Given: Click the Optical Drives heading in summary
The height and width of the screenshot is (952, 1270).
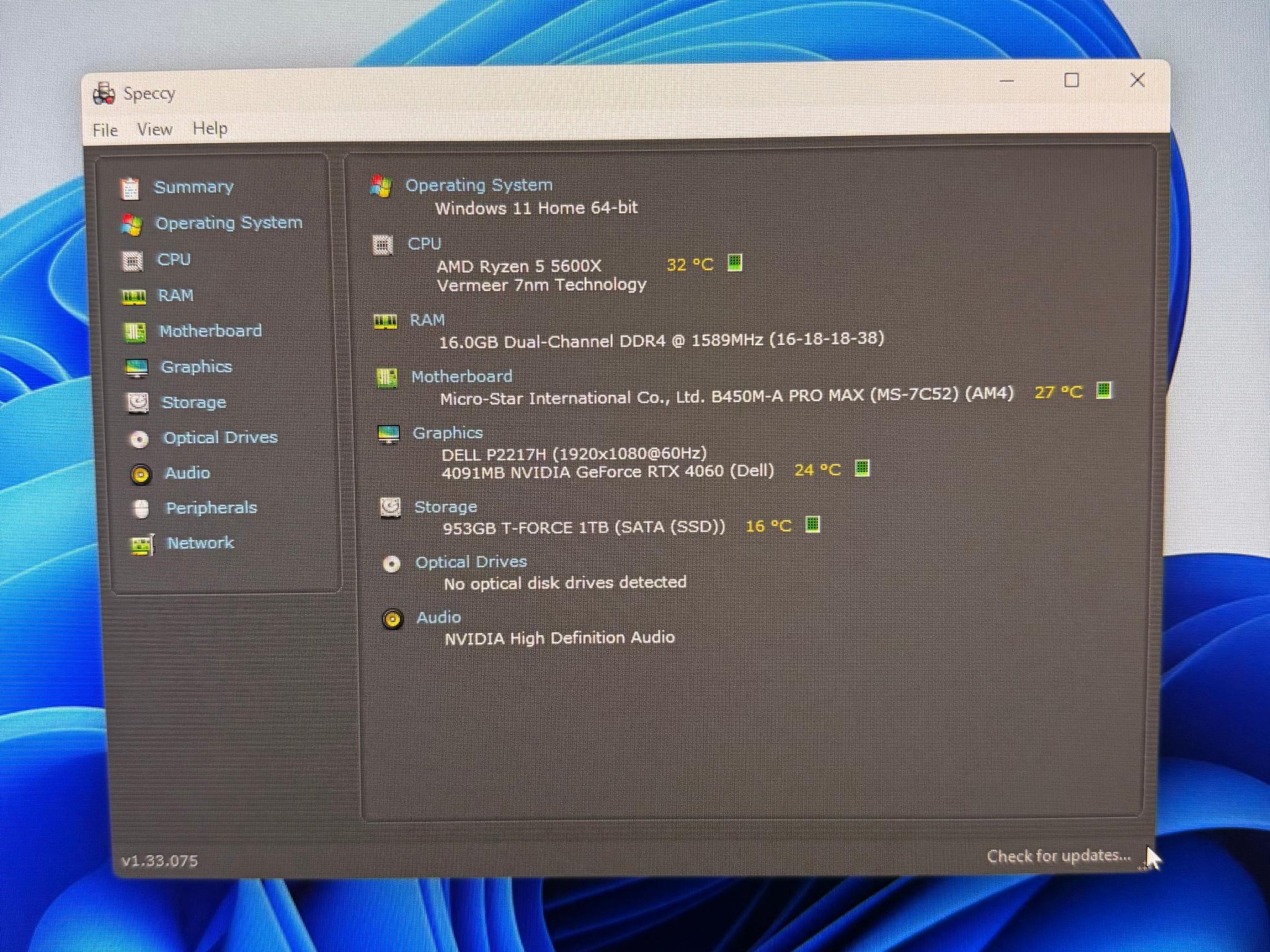Looking at the screenshot, I should click(471, 563).
